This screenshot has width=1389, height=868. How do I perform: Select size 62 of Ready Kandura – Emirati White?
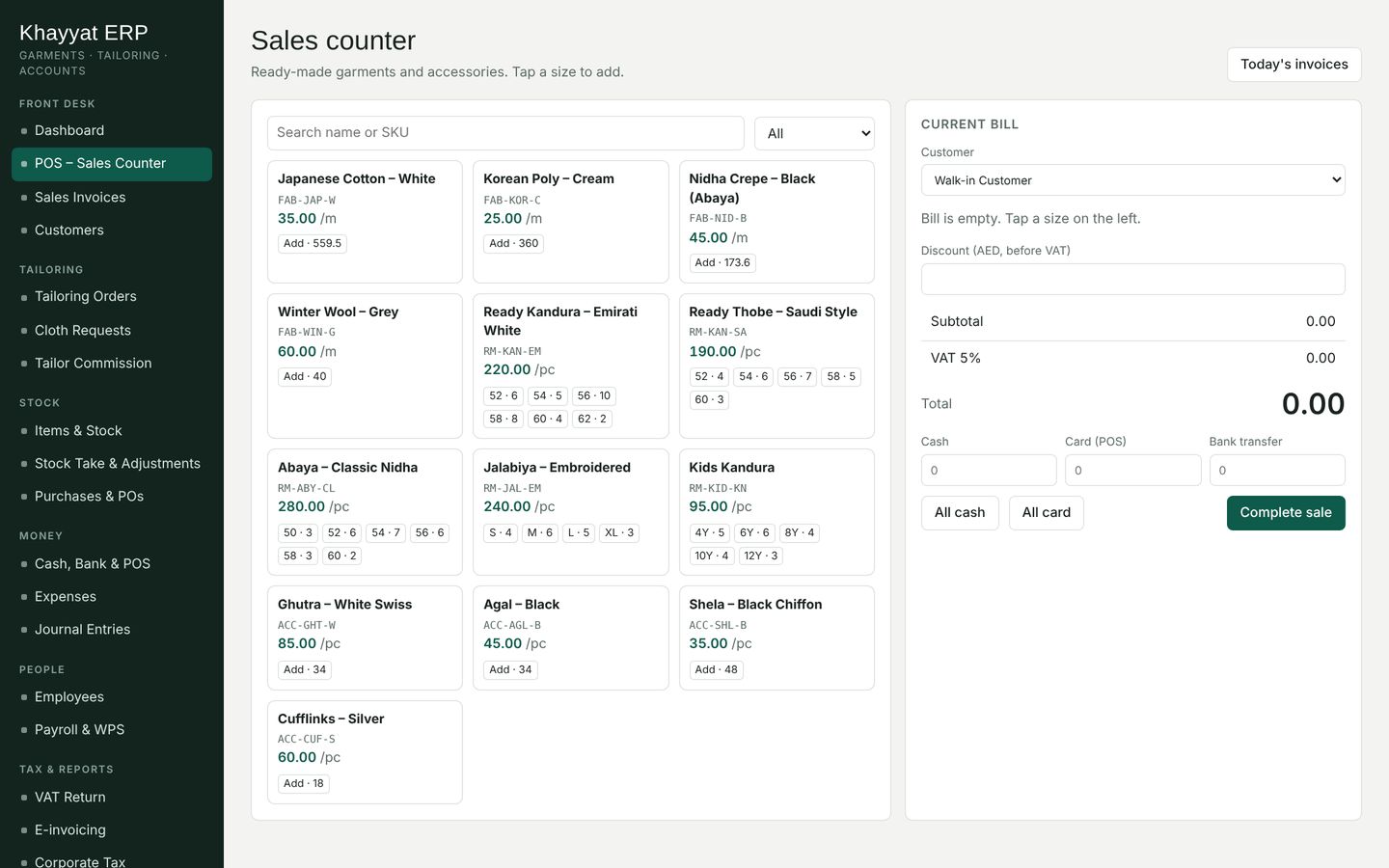[592, 420]
